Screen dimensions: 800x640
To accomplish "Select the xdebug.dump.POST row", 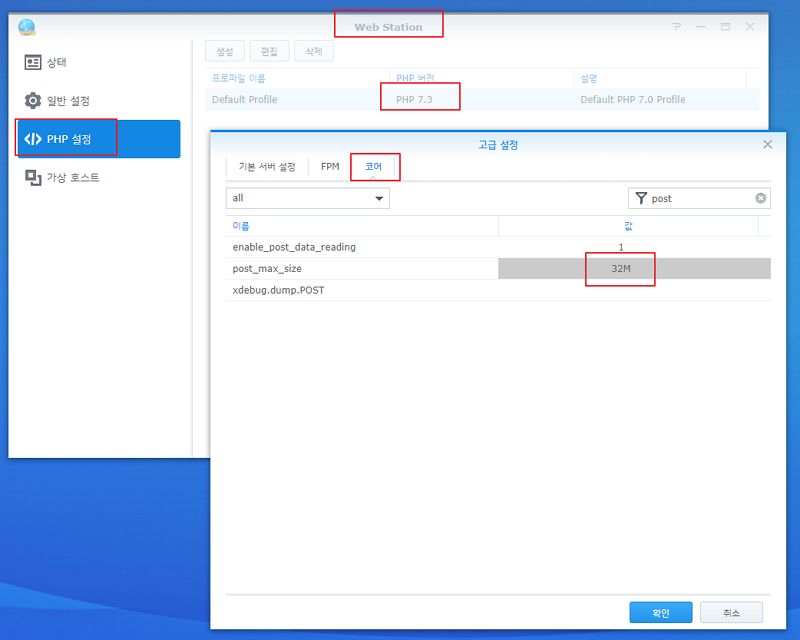I will coord(498,290).
